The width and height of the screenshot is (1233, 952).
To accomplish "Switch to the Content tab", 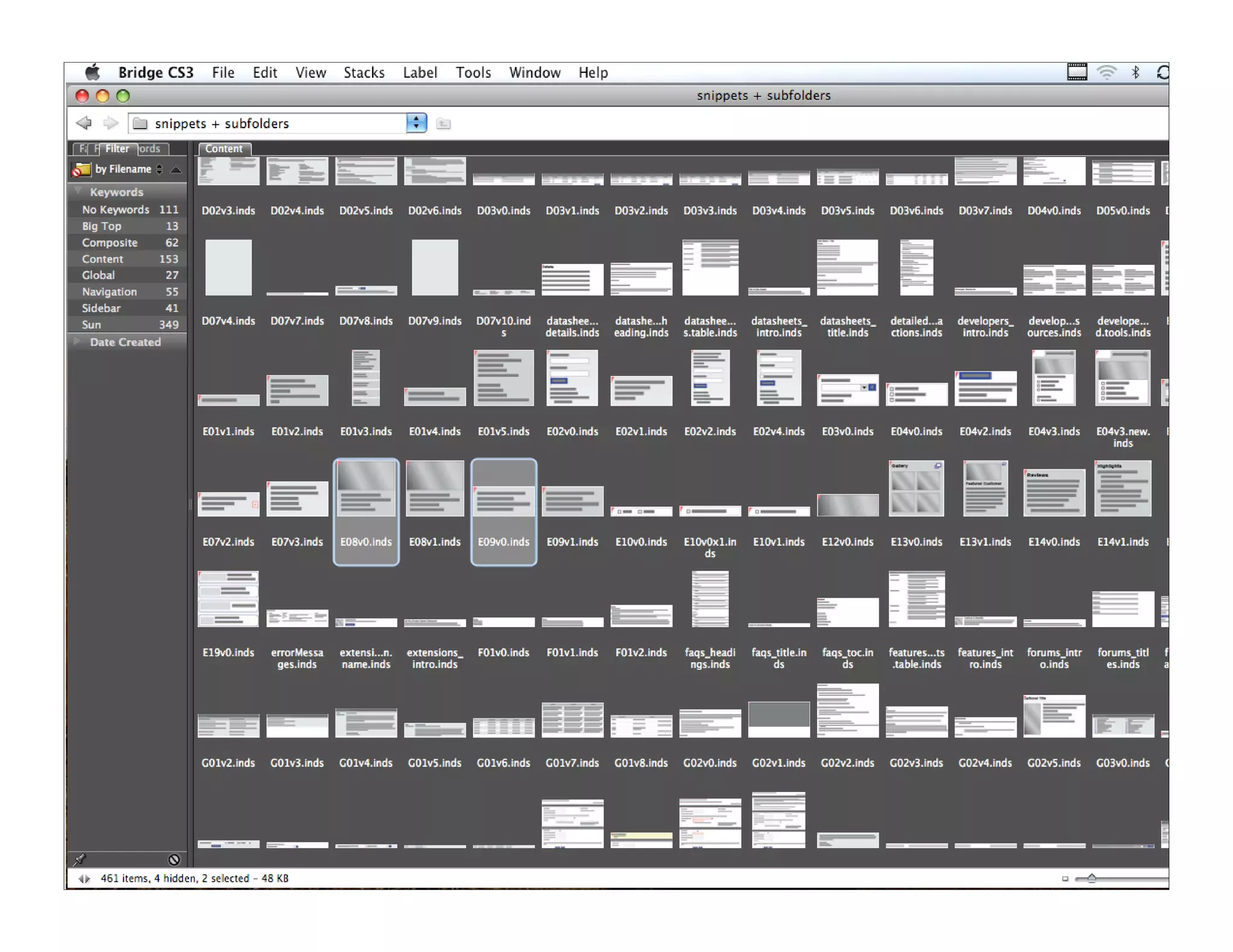I will tap(223, 149).
